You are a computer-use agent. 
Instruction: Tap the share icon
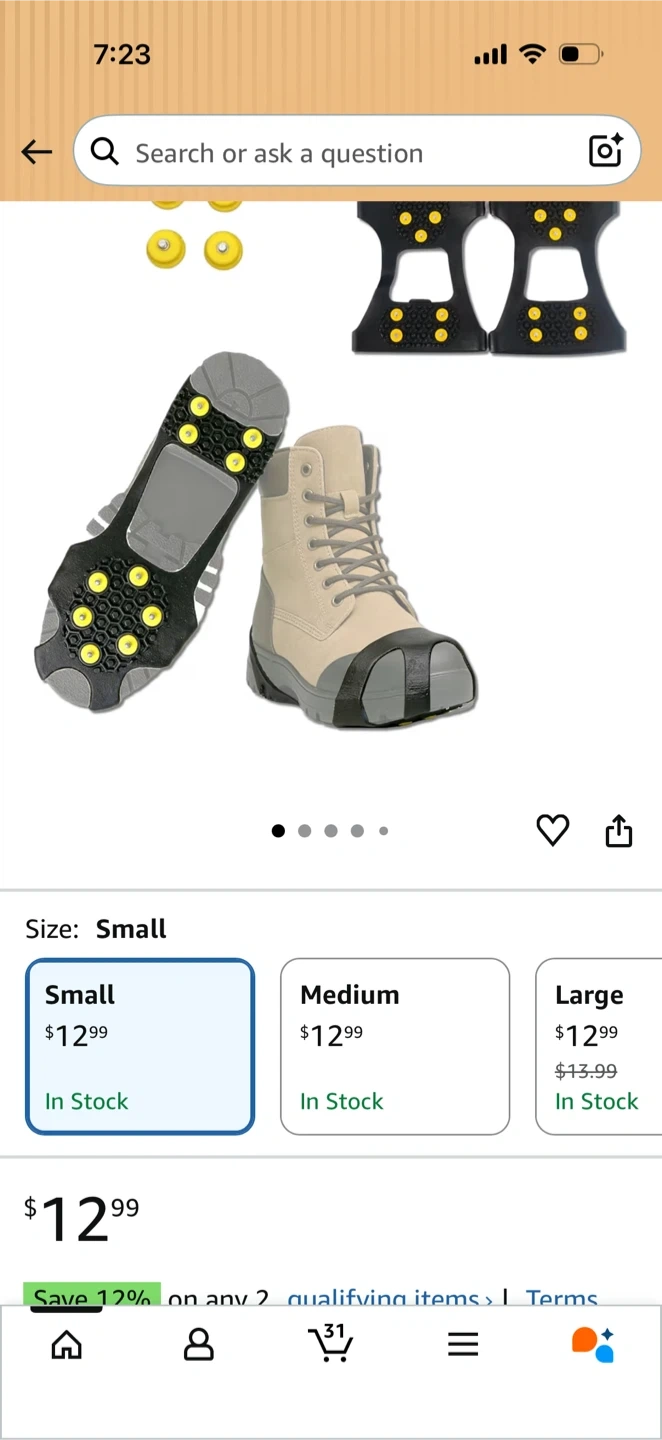(619, 830)
